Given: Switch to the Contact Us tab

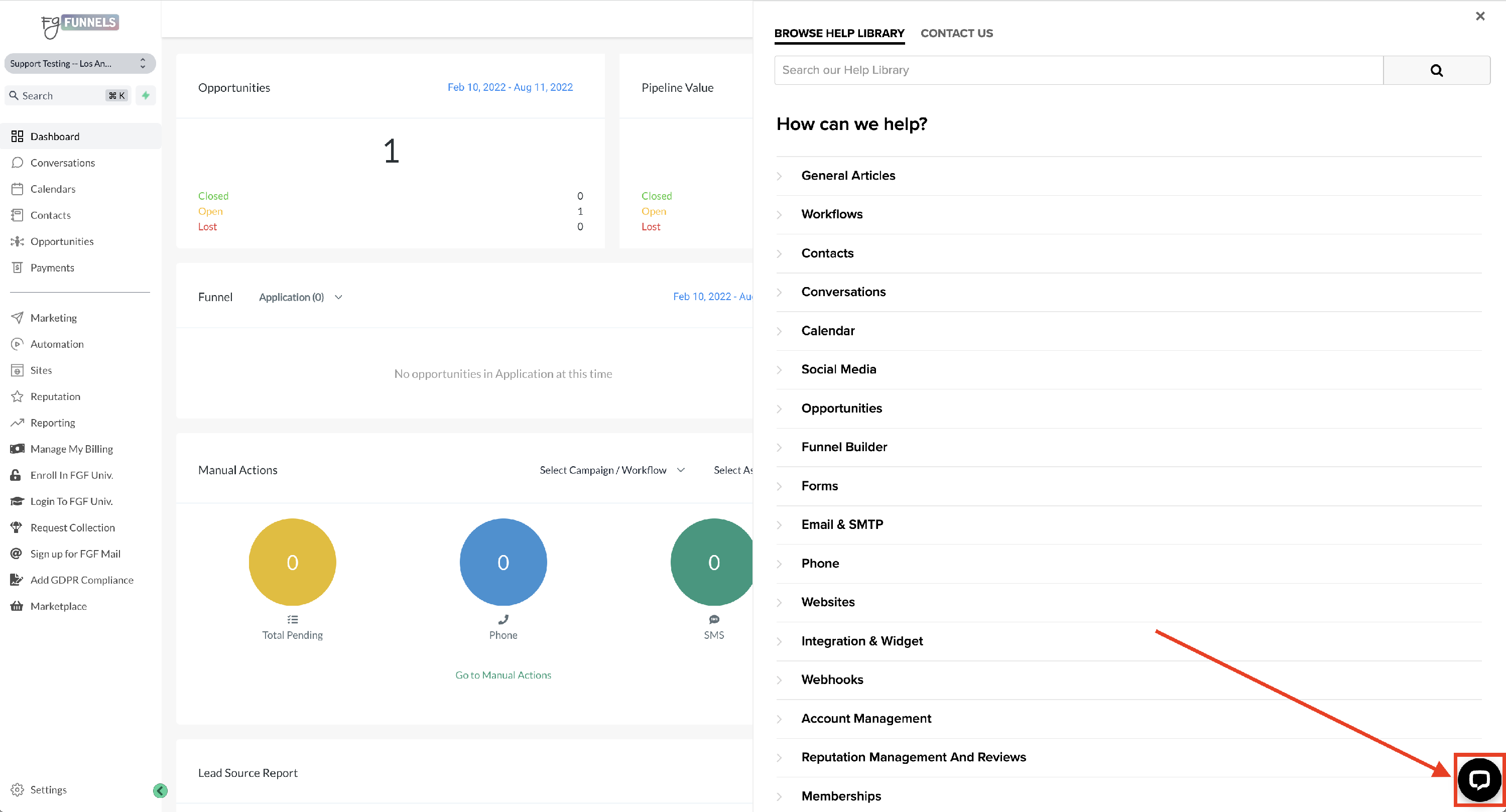Looking at the screenshot, I should [956, 33].
